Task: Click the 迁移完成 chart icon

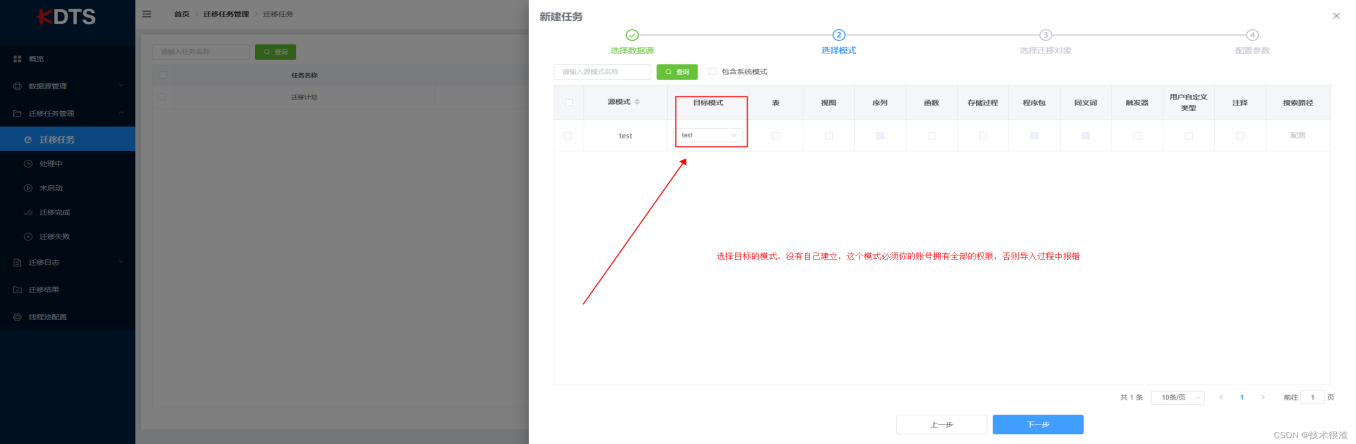Action: [28, 212]
